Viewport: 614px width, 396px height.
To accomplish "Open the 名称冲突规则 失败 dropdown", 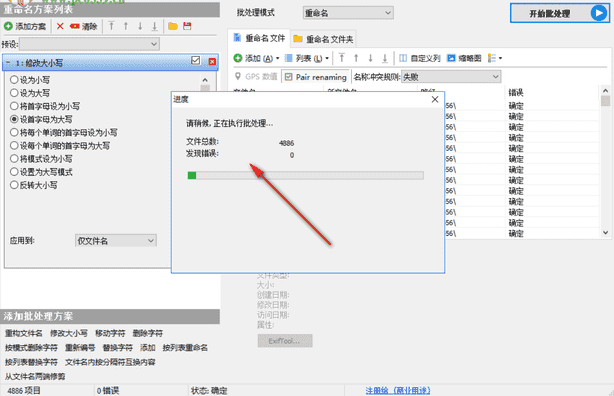I will (451, 77).
